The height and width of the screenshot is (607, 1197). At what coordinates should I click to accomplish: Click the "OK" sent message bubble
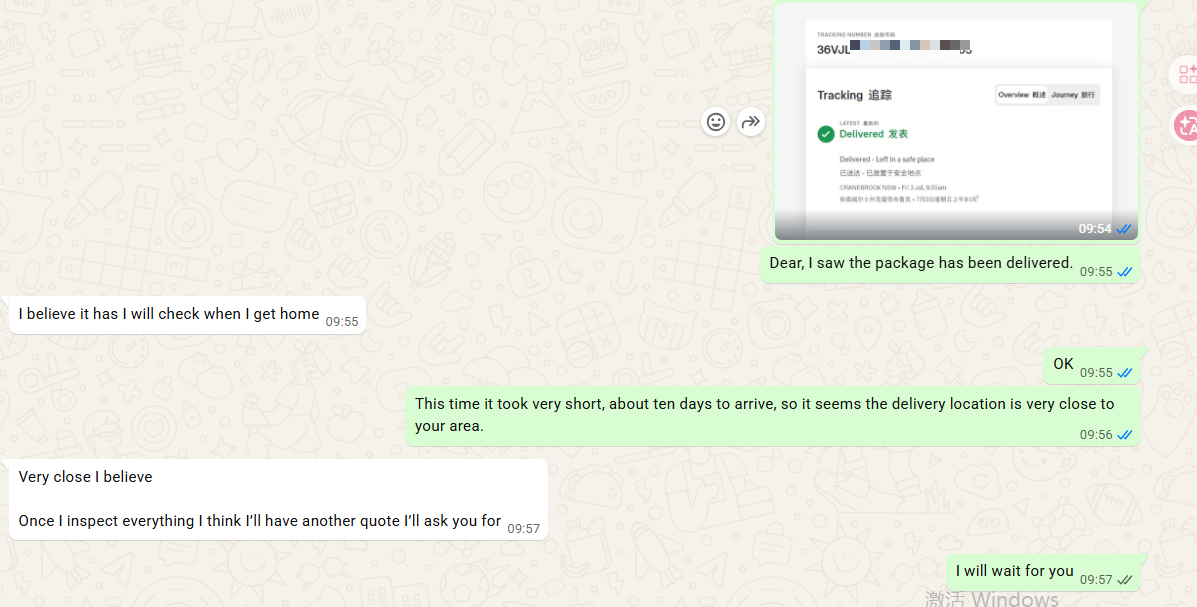click(x=1092, y=365)
